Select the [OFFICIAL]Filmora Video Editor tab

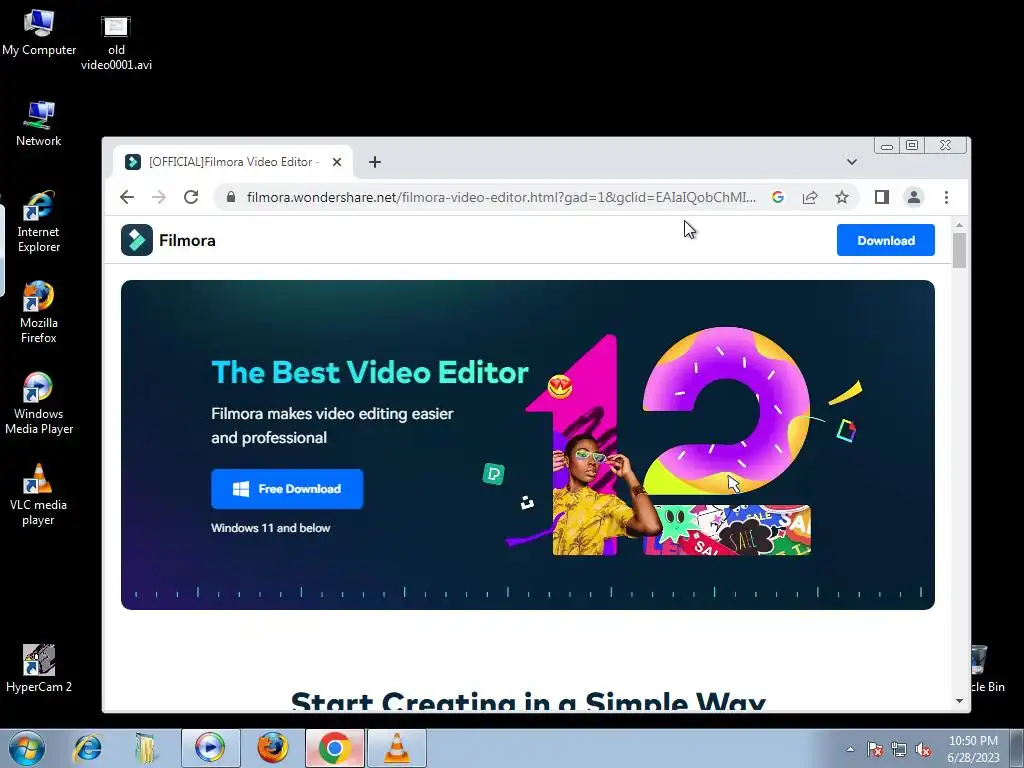(233, 162)
